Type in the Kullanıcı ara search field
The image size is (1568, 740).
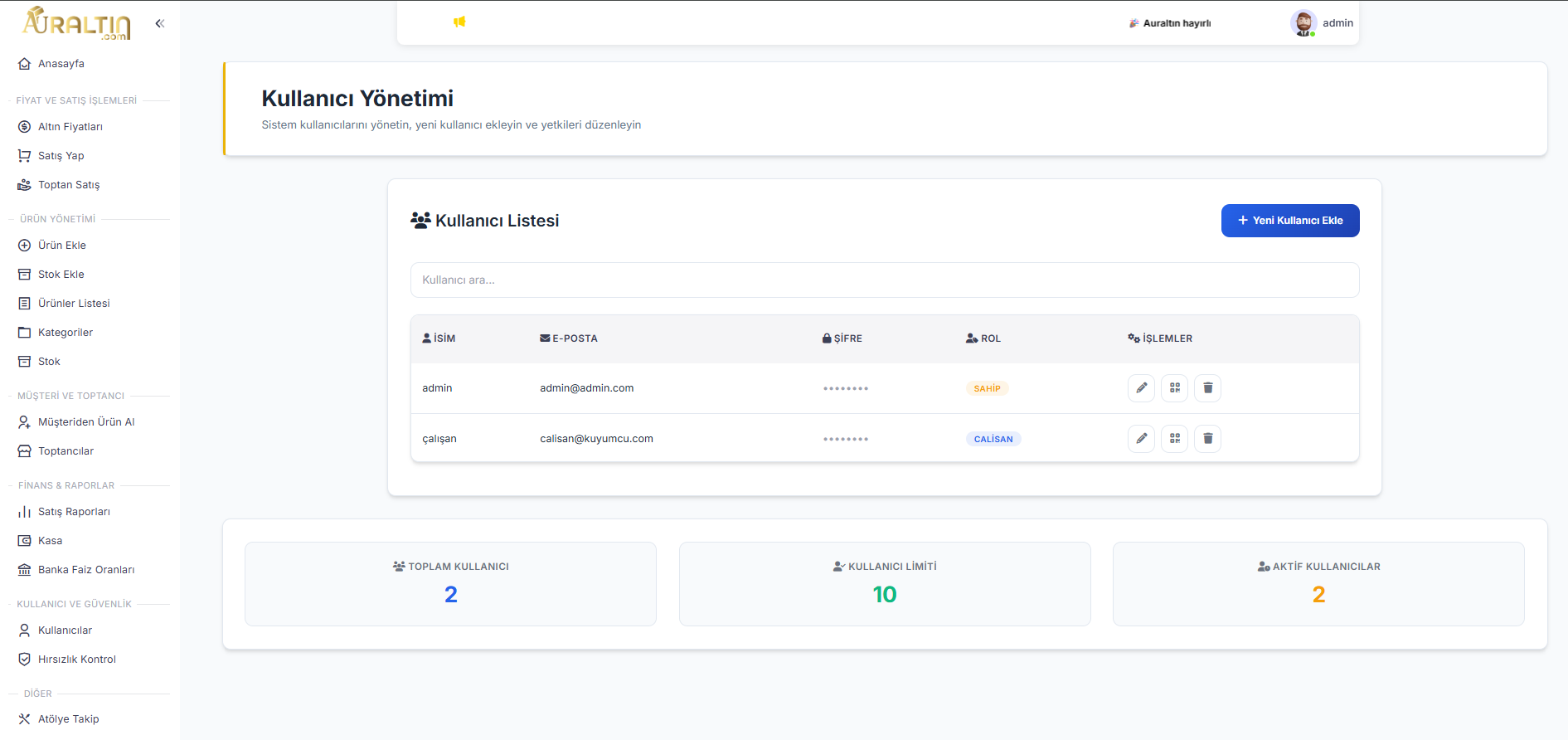pyautogui.click(x=884, y=280)
